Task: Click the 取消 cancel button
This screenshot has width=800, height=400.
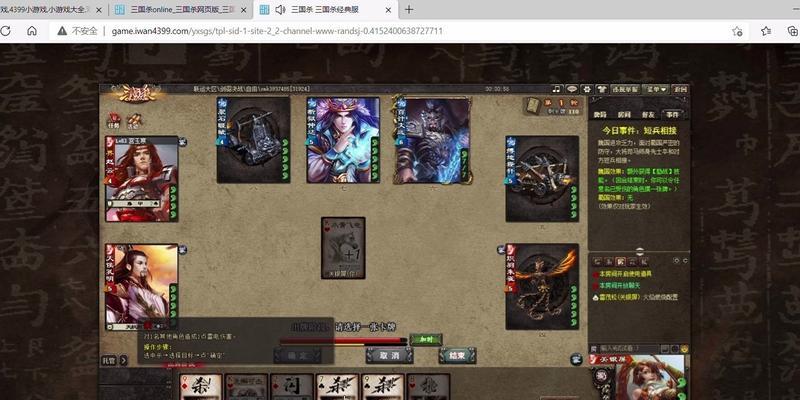Action: 389,356
